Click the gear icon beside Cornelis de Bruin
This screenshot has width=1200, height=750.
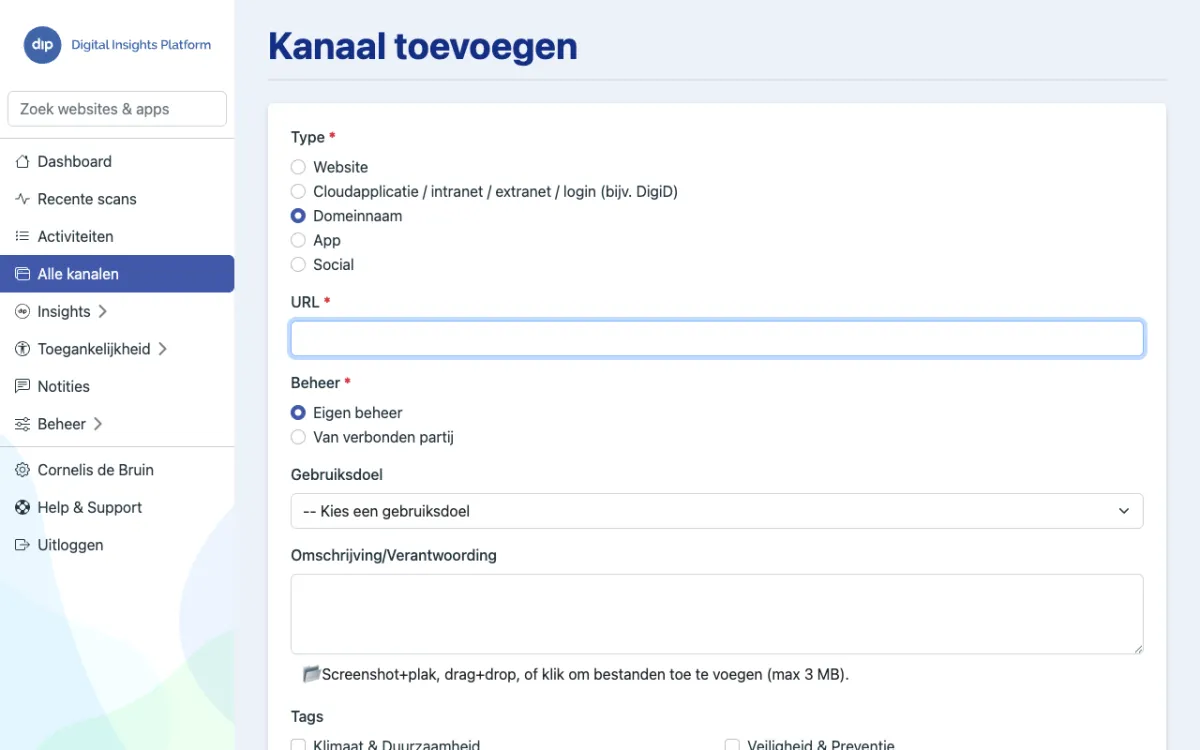pyautogui.click(x=22, y=470)
